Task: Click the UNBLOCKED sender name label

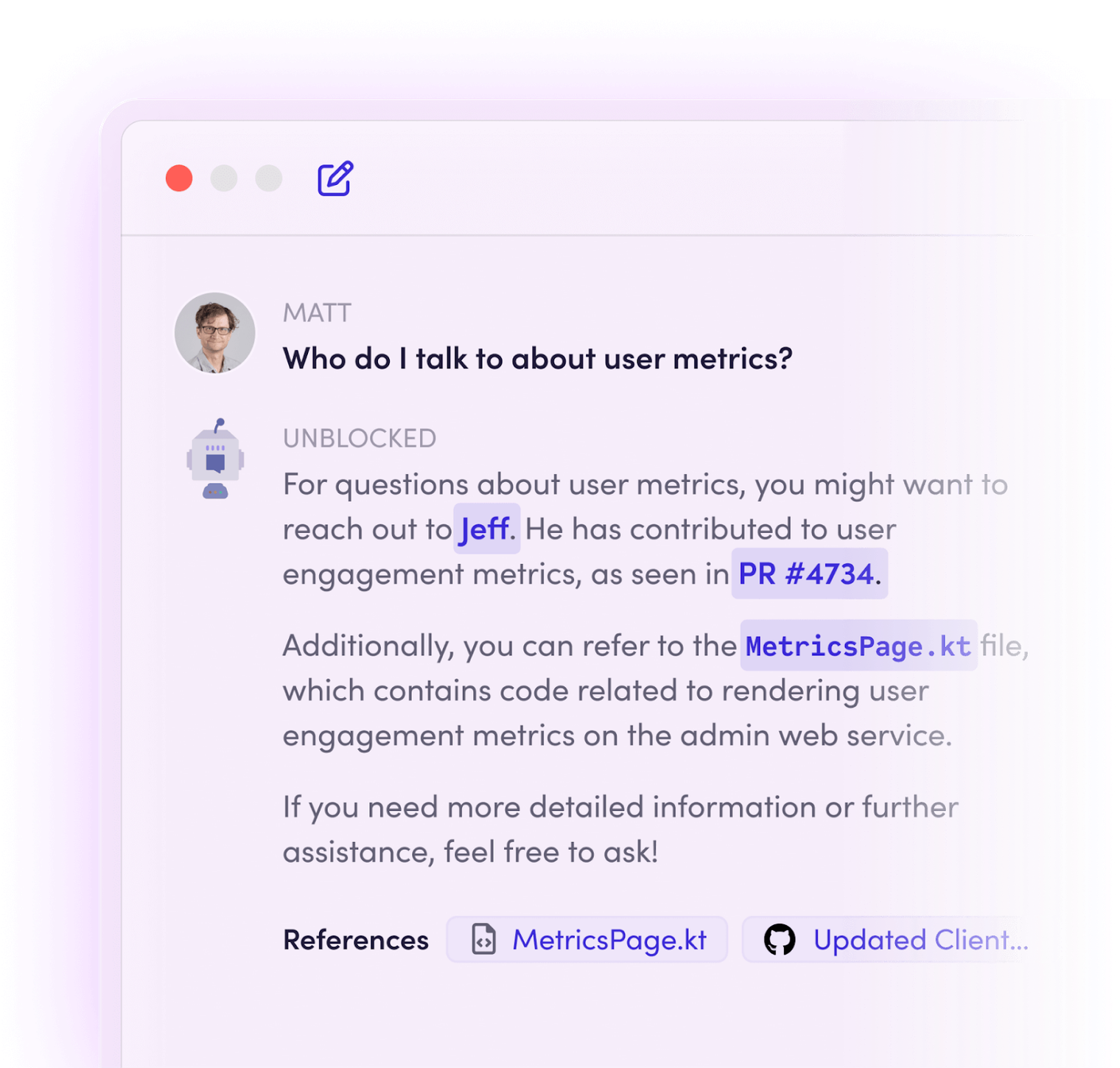Action: (x=360, y=439)
